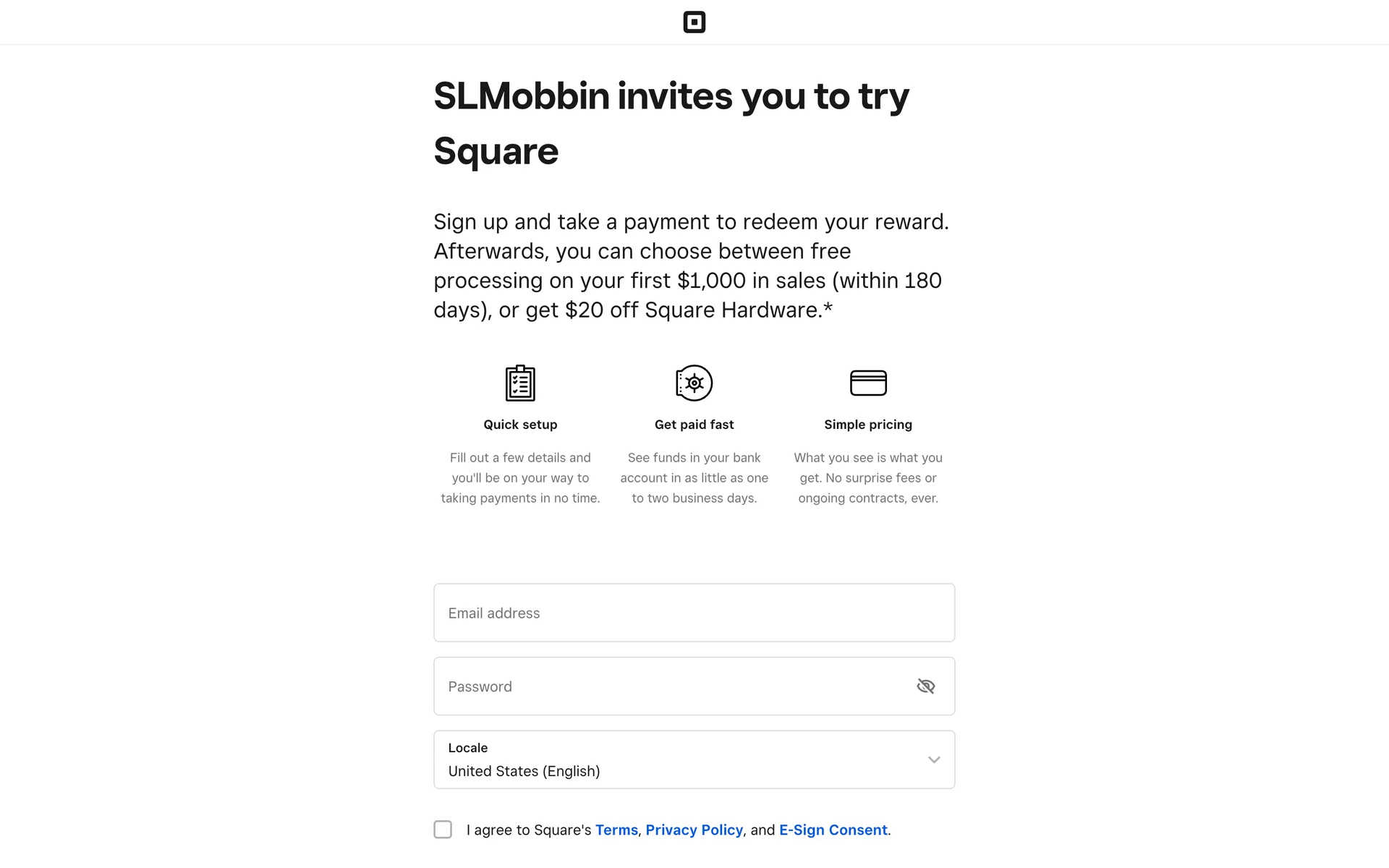Toggle password visibility eye icon
The height and width of the screenshot is (868, 1389).
tap(925, 686)
